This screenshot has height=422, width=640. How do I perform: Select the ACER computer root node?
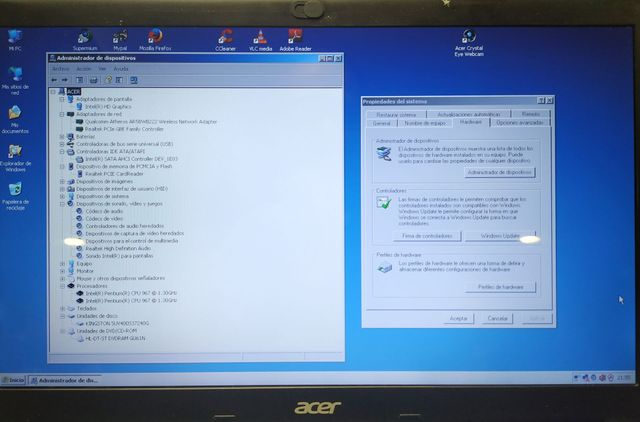(73, 91)
